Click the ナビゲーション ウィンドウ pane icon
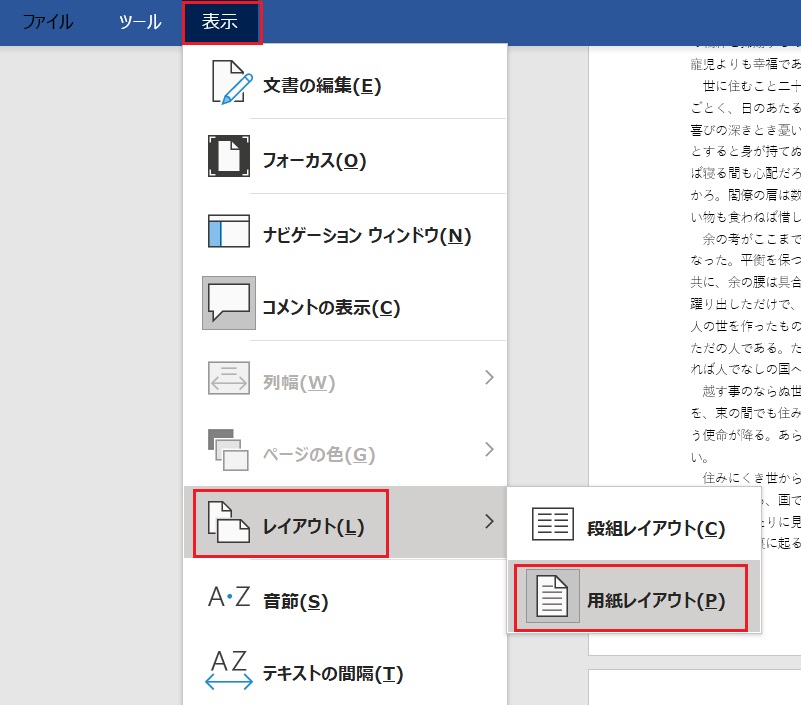 pyautogui.click(x=228, y=232)
